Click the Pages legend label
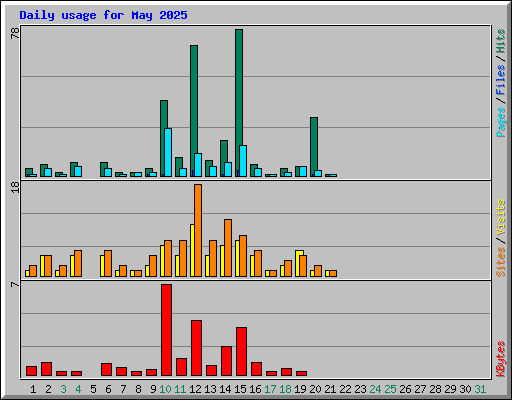 coord(500,122)
